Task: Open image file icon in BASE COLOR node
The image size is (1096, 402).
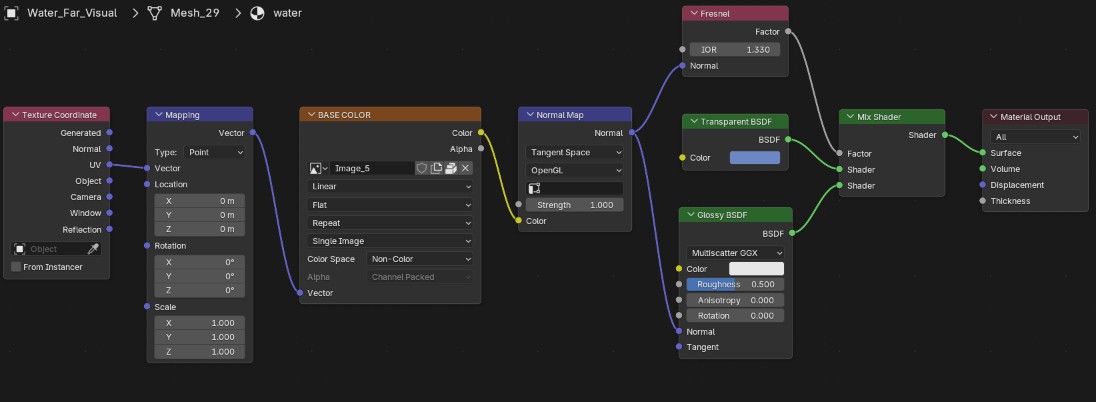Action: pyautogui.click(x=451, y=168)
